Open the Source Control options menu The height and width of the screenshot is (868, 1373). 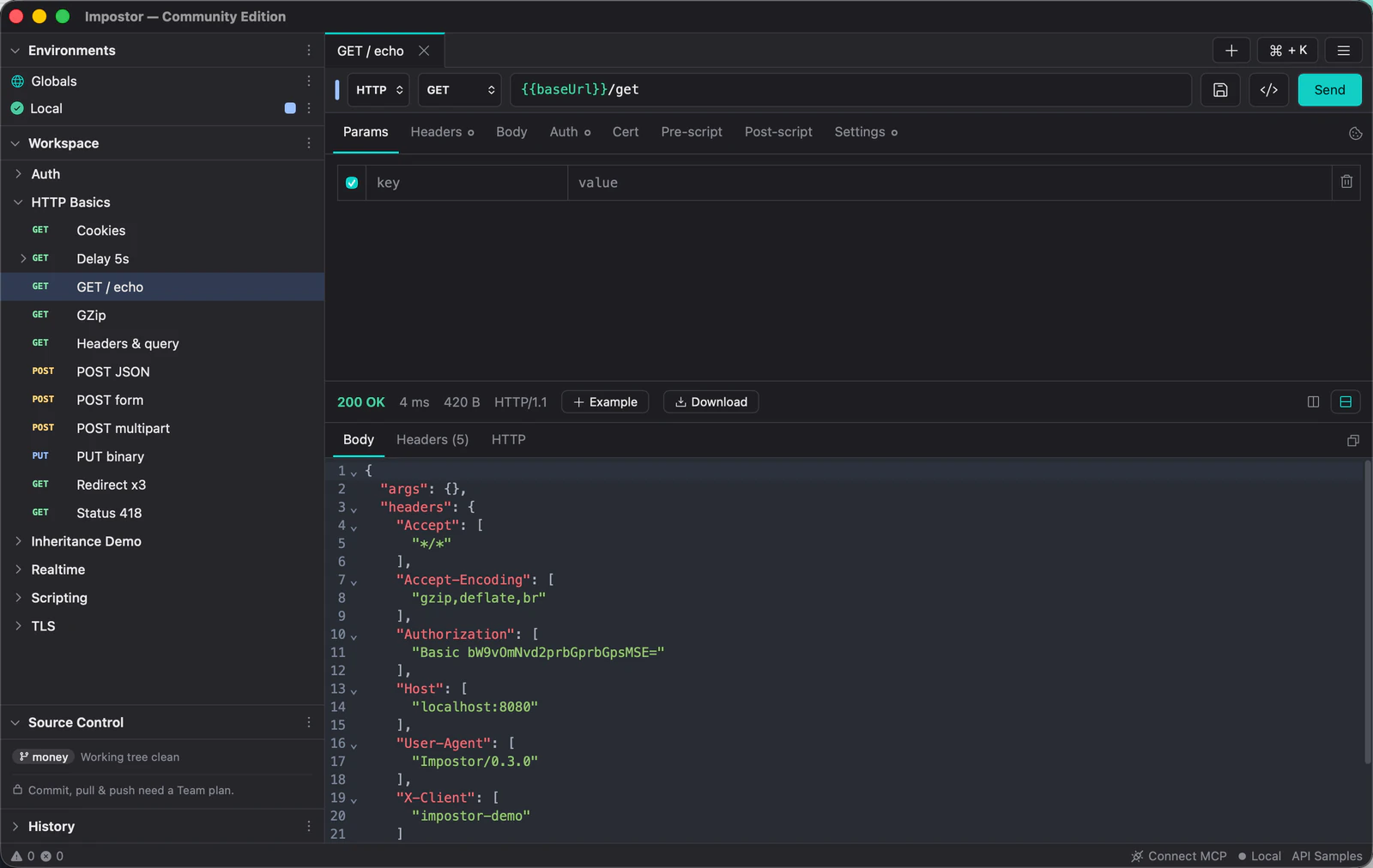pos(309,722)
